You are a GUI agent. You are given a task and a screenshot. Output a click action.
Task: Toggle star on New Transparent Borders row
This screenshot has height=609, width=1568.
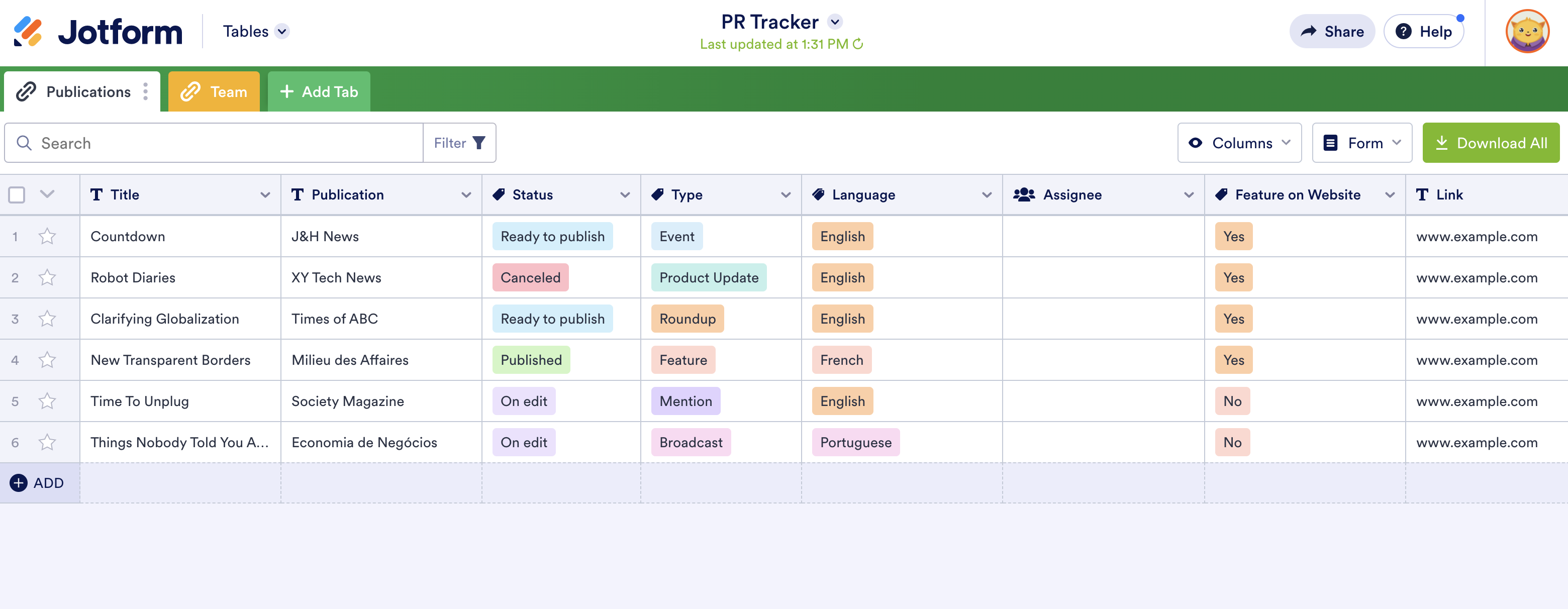click(47, 360)
